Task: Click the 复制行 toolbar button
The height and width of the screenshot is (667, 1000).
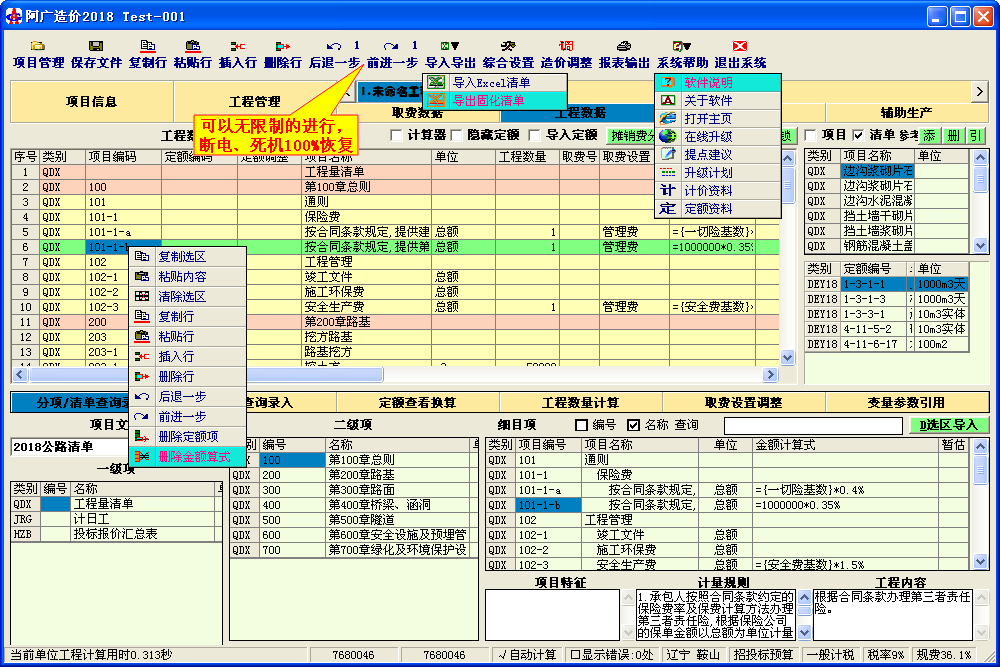Action: coord(147,54)
